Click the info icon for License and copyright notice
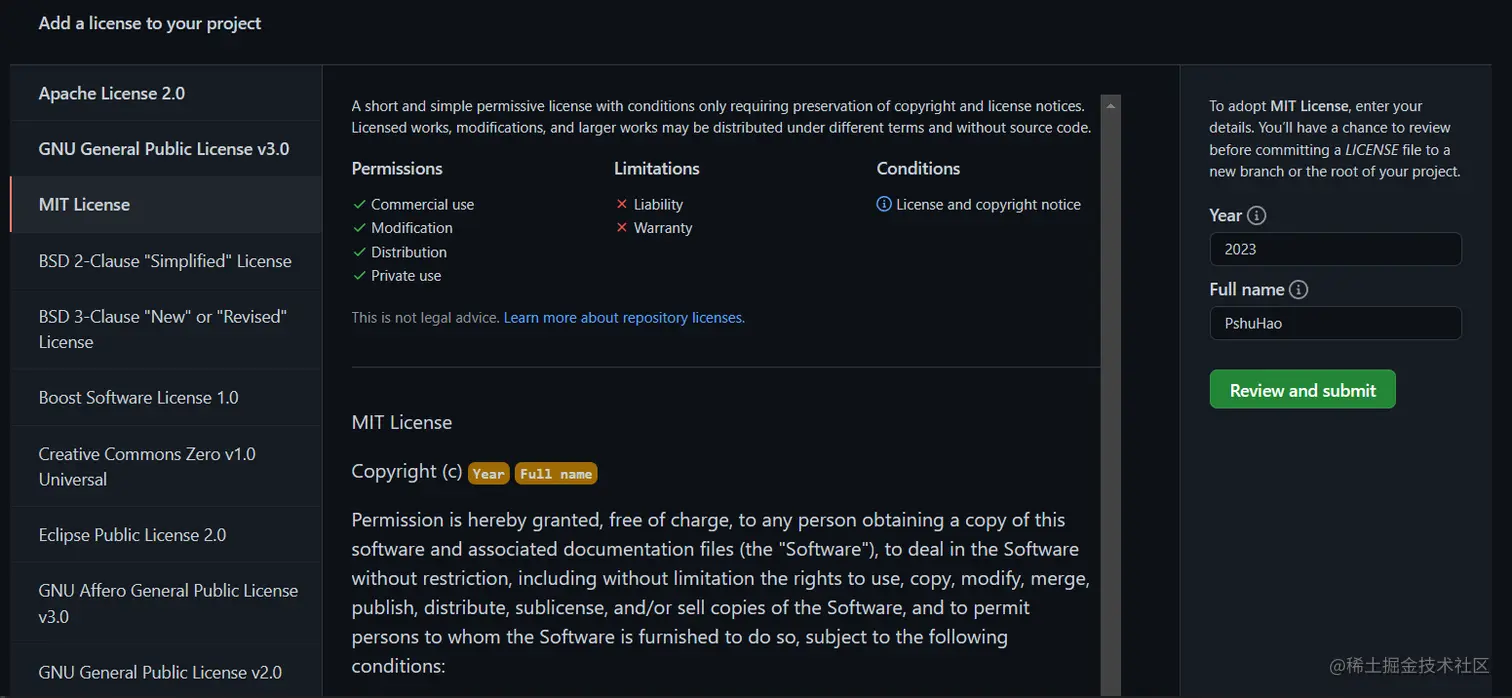 (884, 204)
